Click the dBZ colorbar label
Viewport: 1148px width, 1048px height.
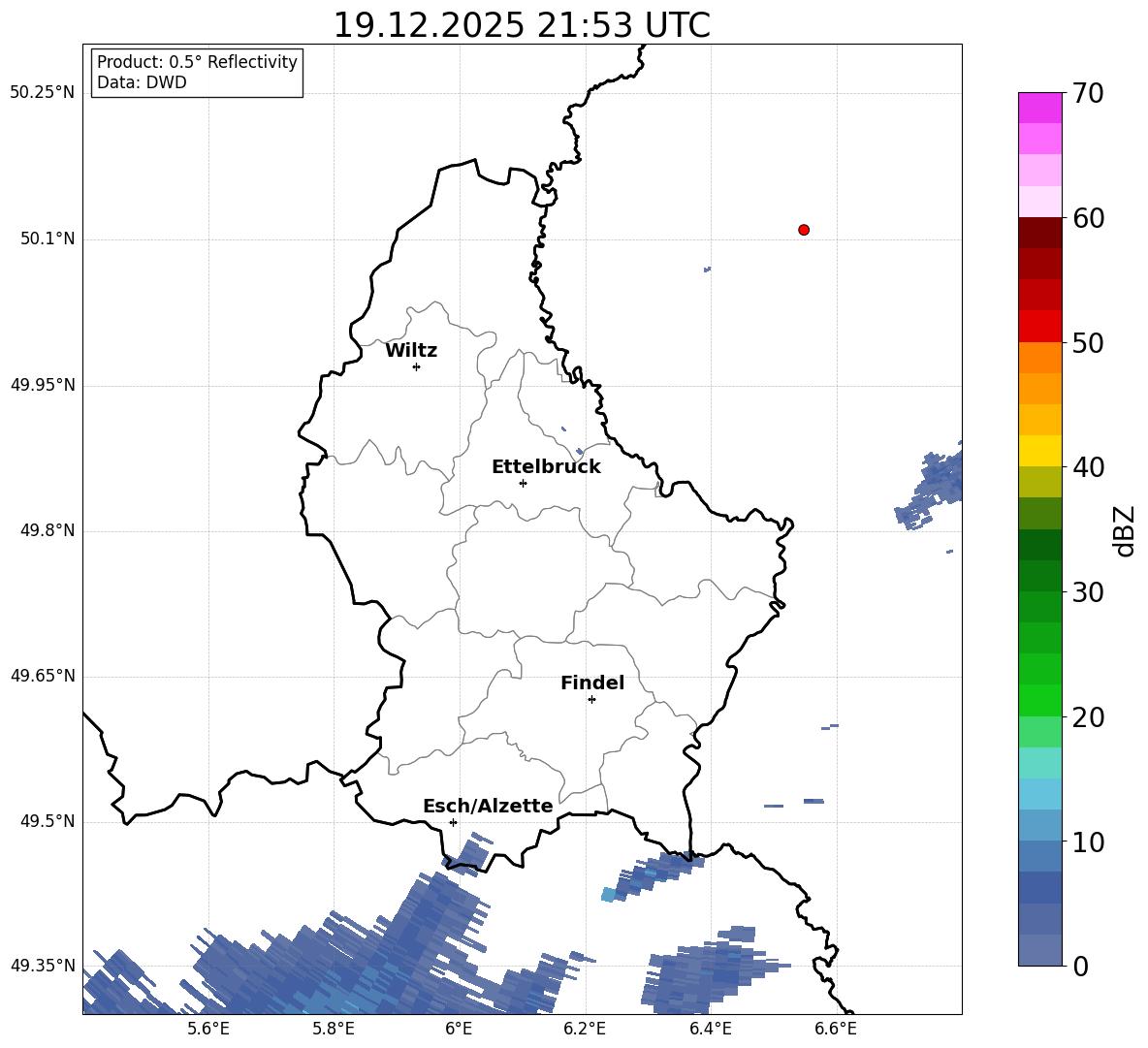click(x=1124, y=530)
